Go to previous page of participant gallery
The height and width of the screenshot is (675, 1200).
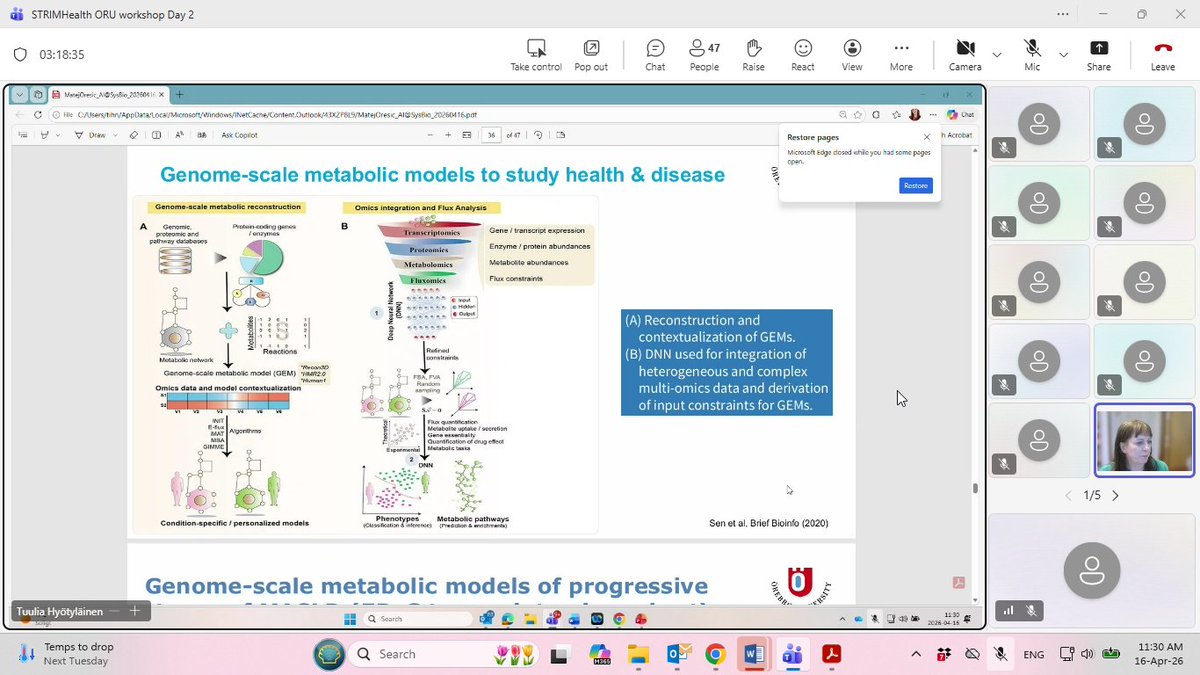click(x=1067, y=495)
